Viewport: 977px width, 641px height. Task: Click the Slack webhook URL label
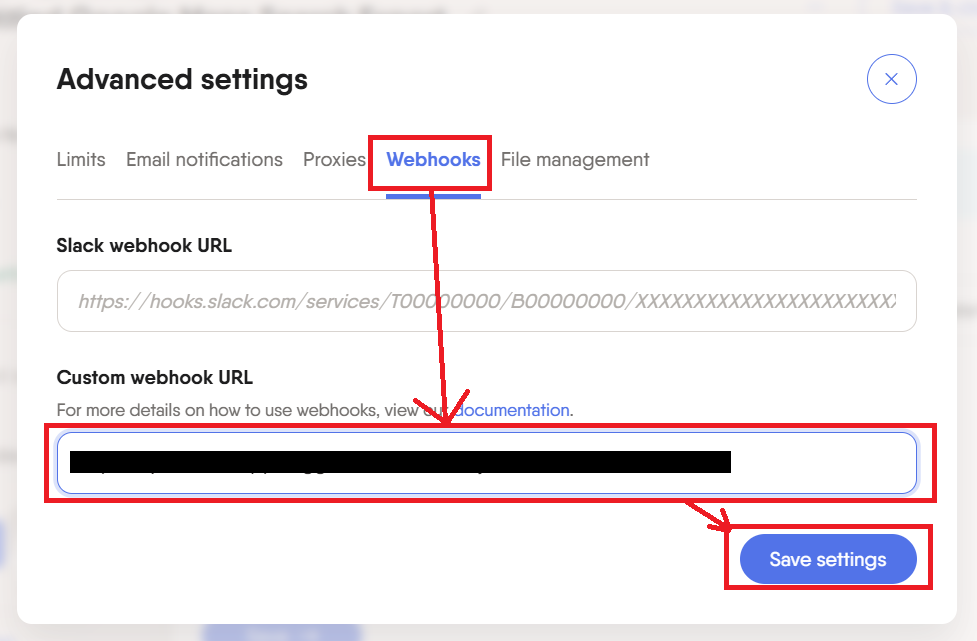point(144,245)
